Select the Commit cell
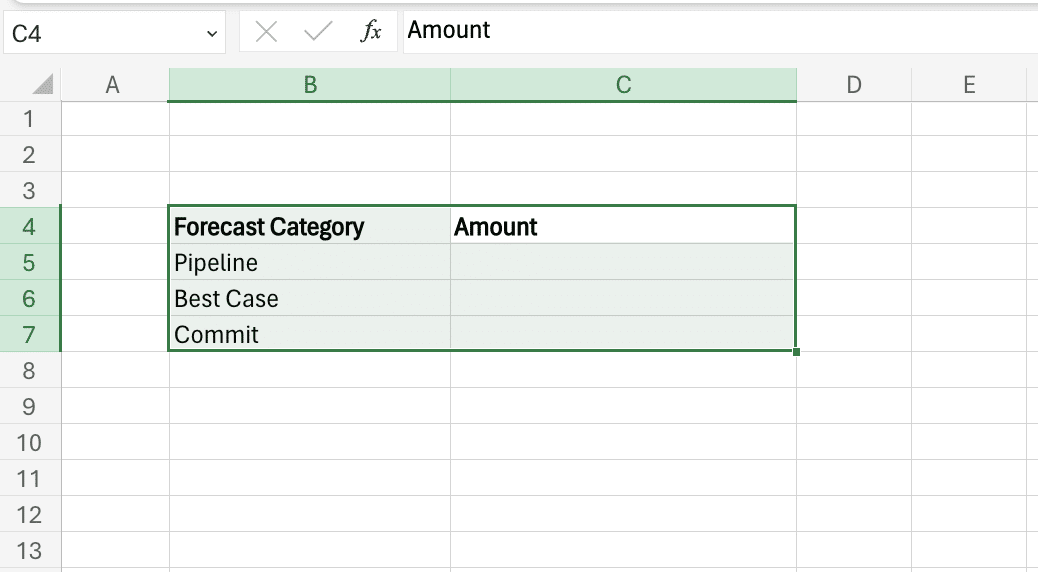 point(310,335)
